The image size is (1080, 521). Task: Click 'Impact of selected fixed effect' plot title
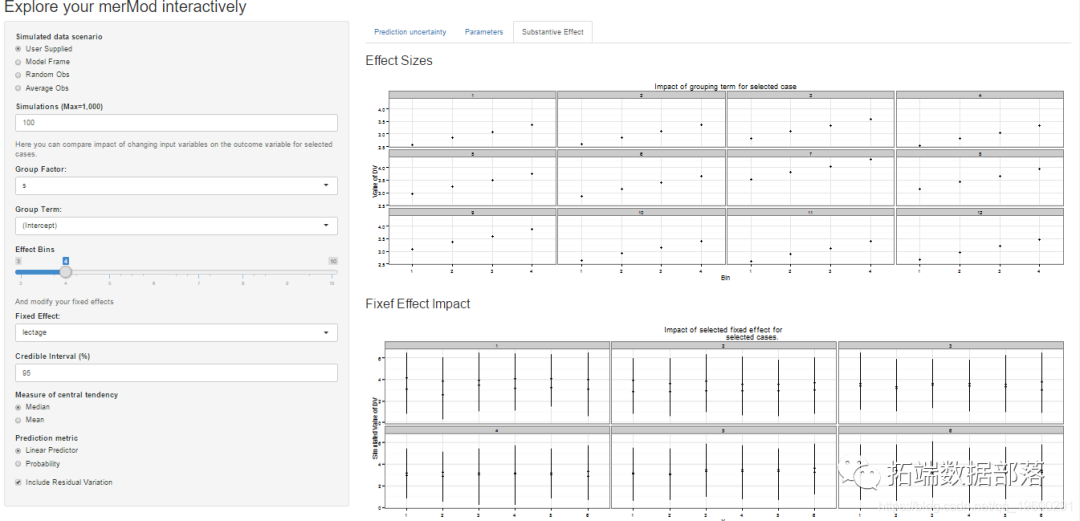(x=723, y=334)
